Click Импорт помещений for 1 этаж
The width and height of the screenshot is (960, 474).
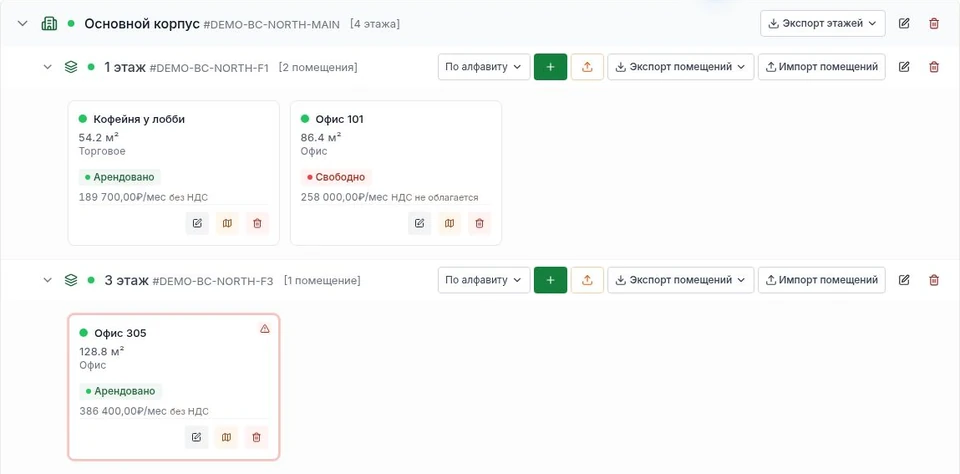(x=822, y=67)
